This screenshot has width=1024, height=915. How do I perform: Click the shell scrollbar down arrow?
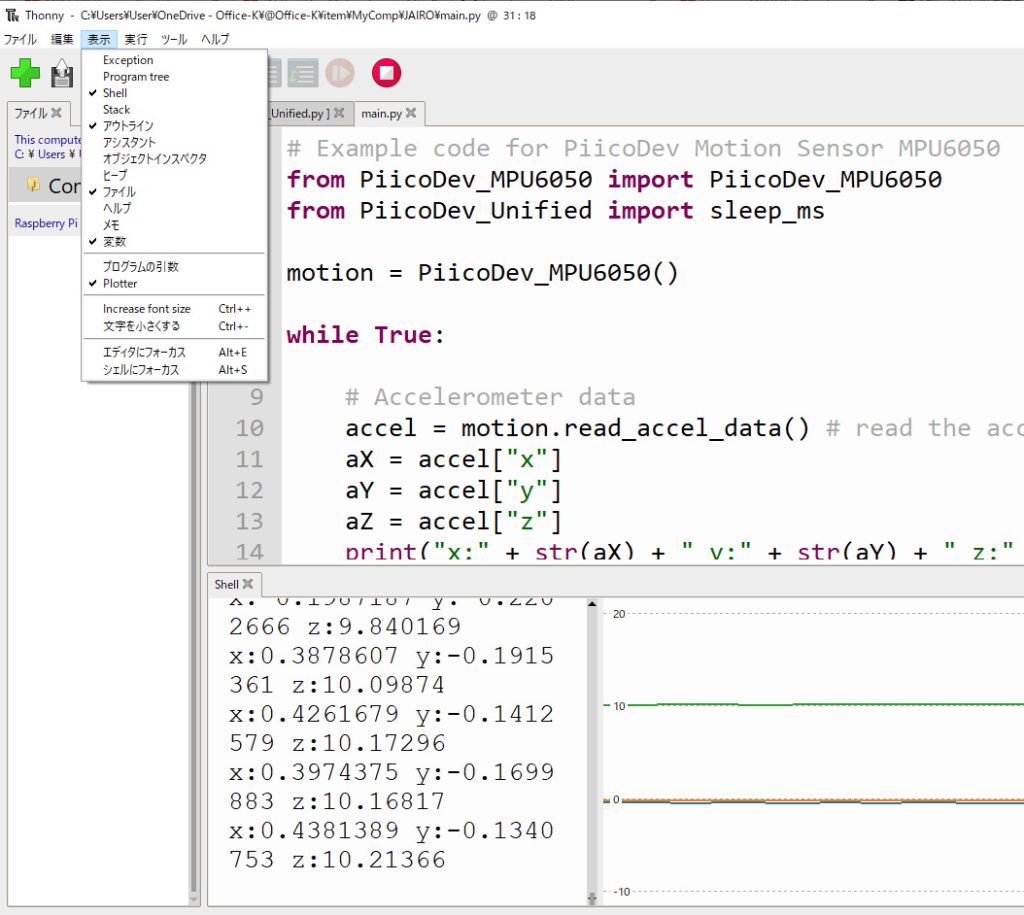pyautogui.click(x=592, y=899)
